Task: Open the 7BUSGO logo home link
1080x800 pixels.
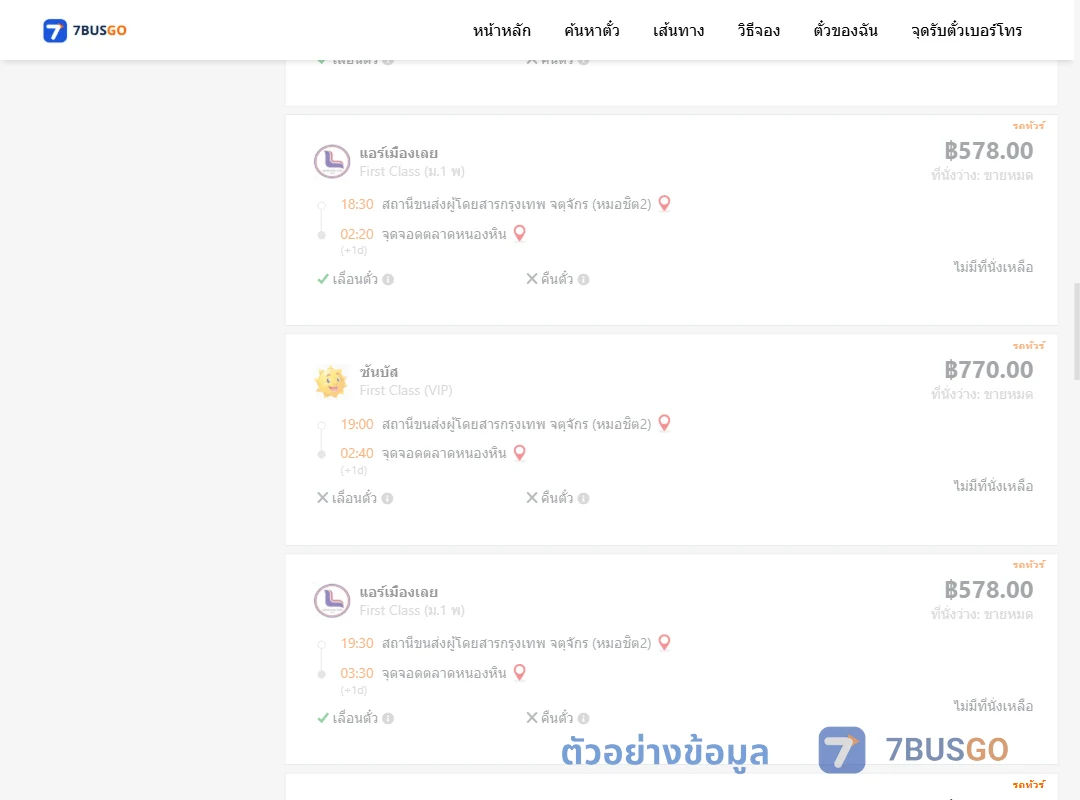Action: 85,30
